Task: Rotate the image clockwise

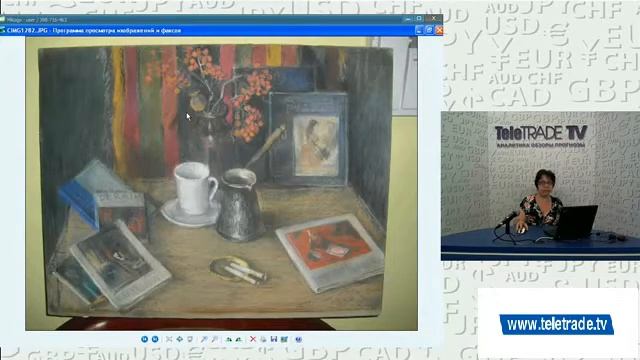Action: 229,339
